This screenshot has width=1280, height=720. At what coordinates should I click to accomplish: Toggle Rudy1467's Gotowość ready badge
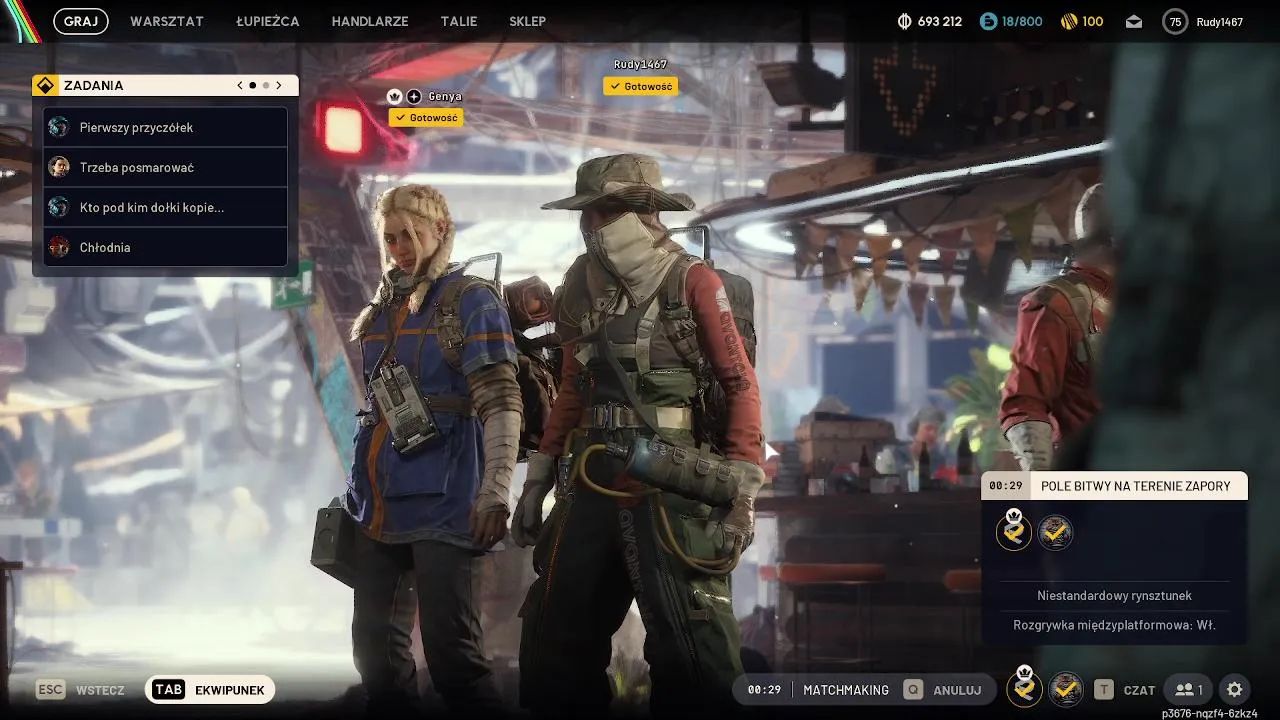[x=640, y=86]
